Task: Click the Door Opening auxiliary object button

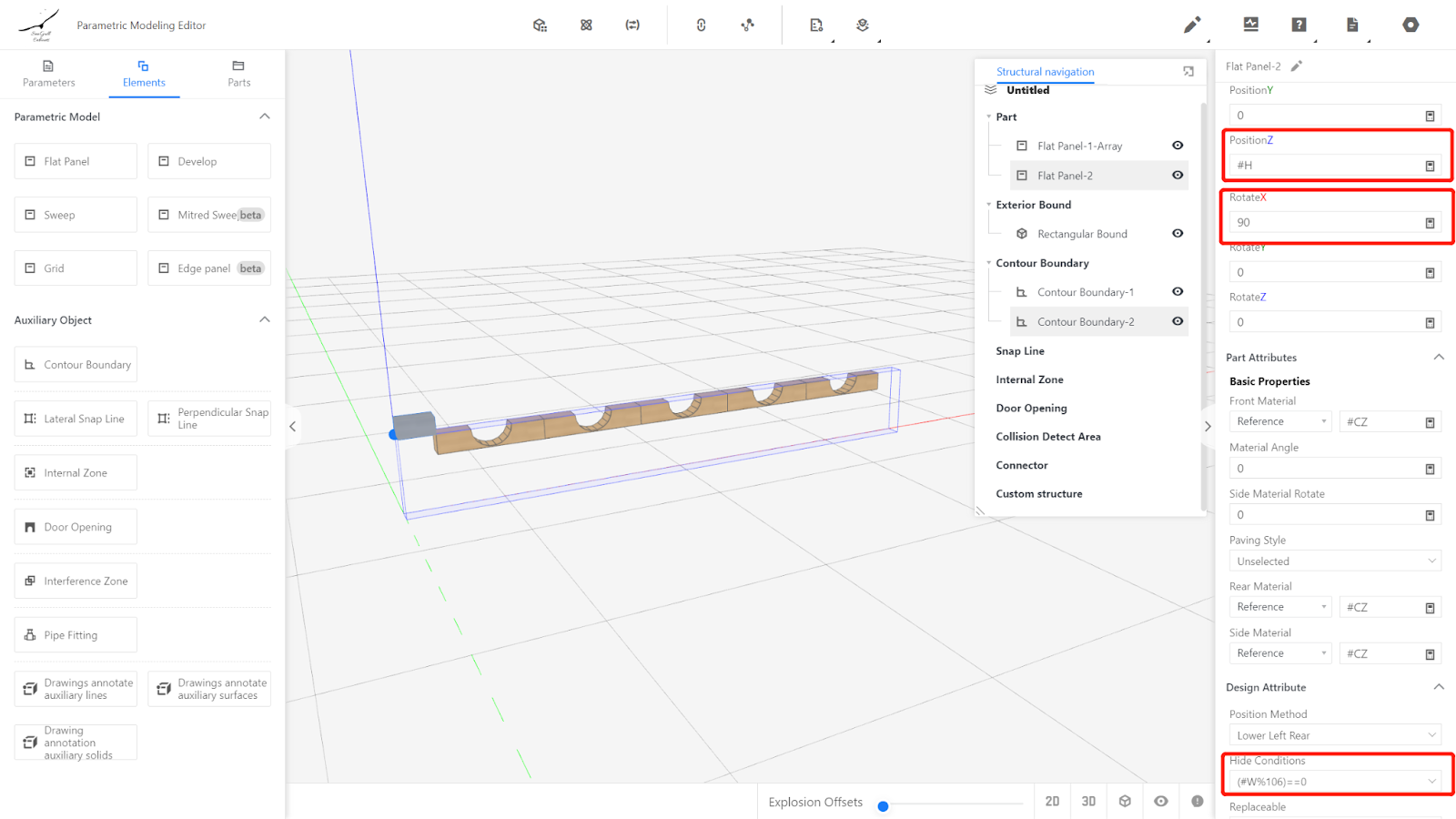Action: pos(76,527)
